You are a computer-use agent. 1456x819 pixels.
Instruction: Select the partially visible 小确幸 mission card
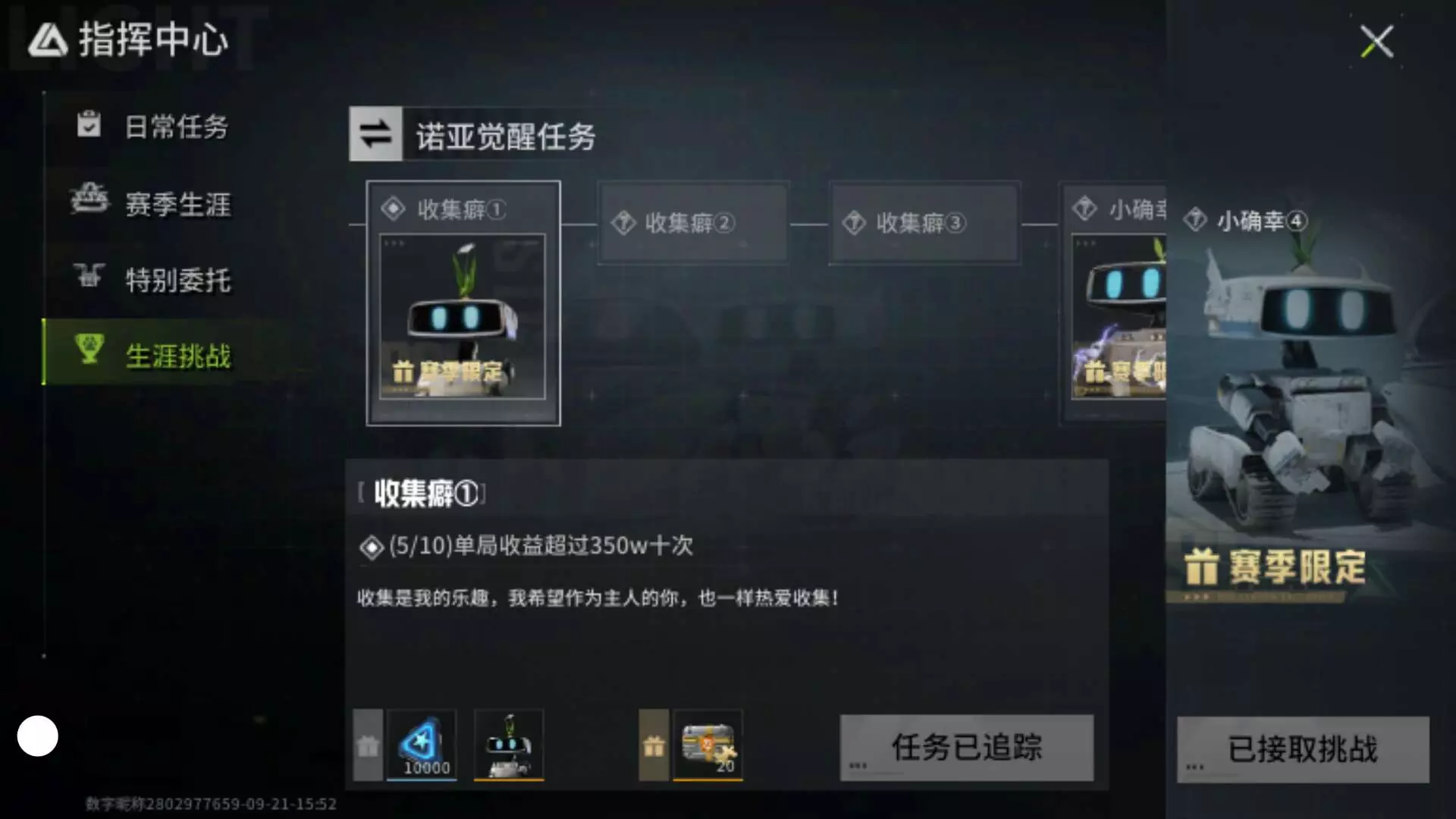tap(1113, 303)
